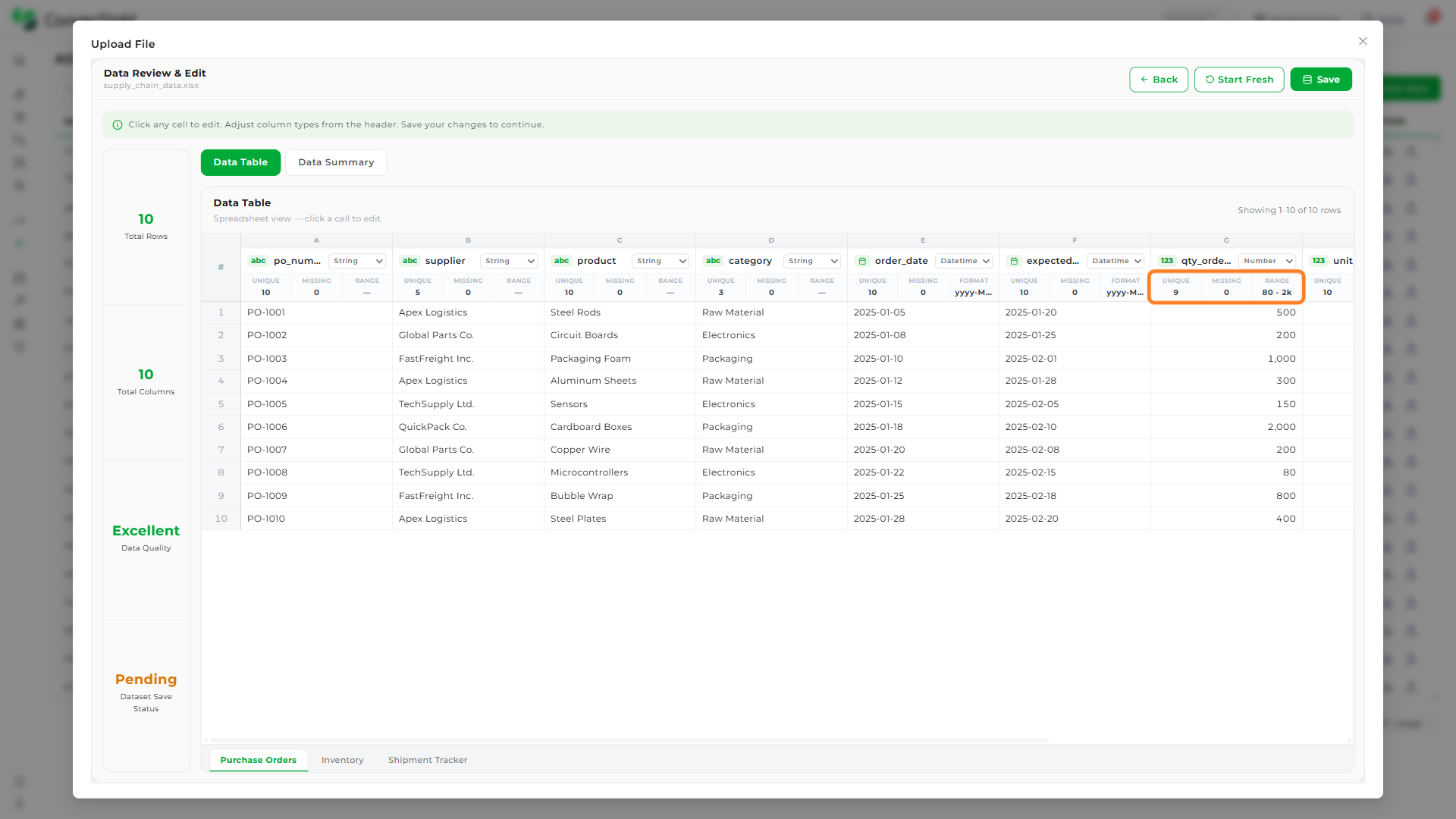Click calendar icon of expected column
This screenshot has height=819, width=1456.
click(1014, 261)
